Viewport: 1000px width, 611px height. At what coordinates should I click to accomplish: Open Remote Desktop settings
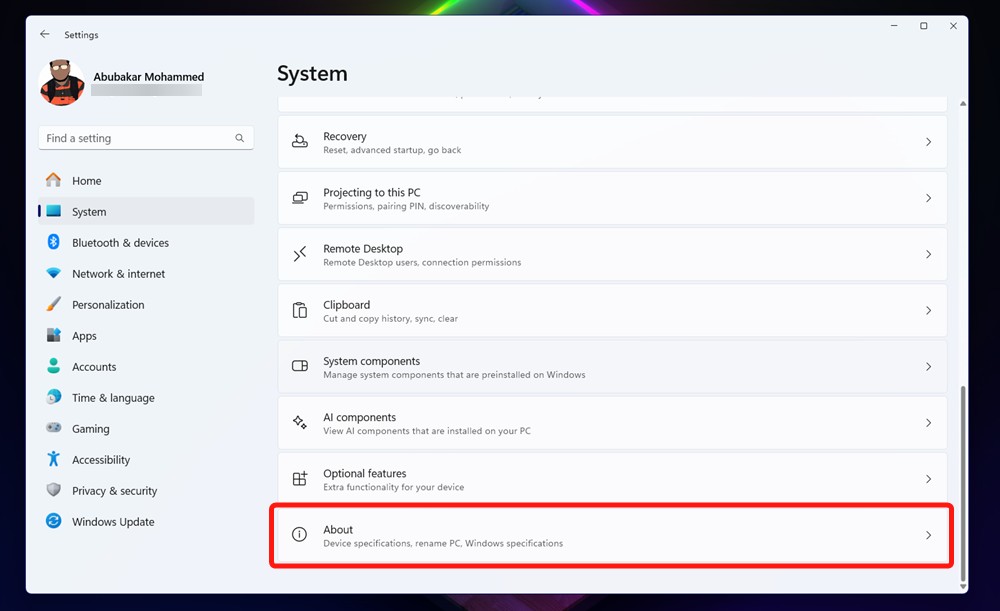coord(611,254)
